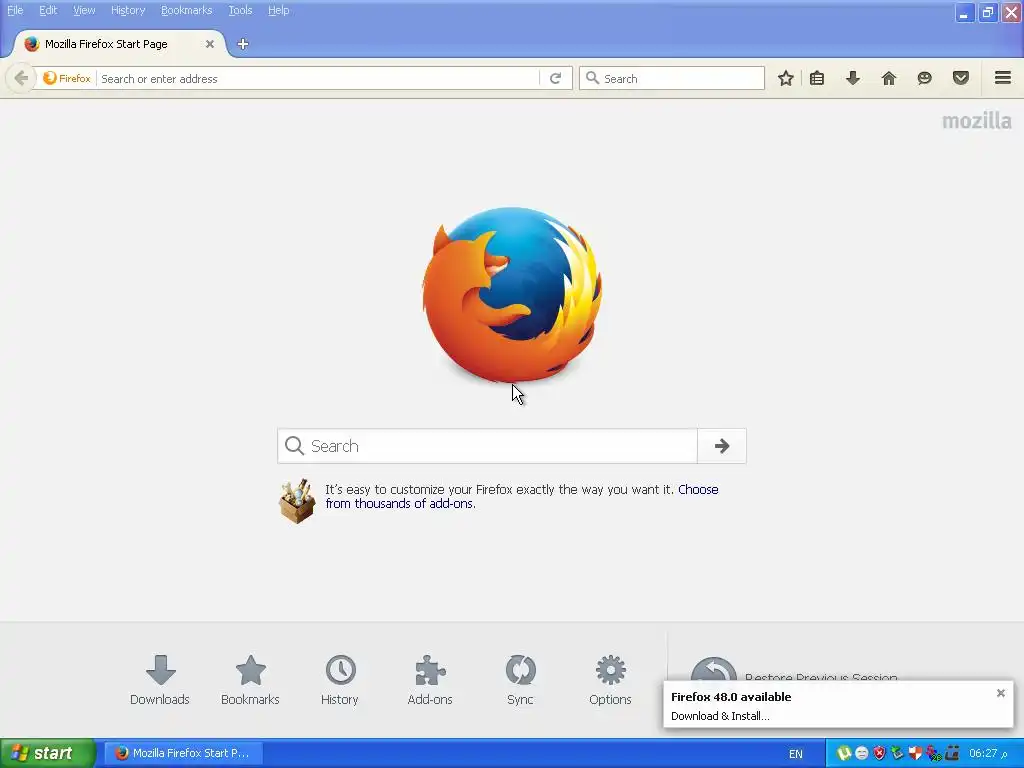Open the File menu
Viewport: 1024px width, 768px height.
pyautogui.click(x=15, y=10)
